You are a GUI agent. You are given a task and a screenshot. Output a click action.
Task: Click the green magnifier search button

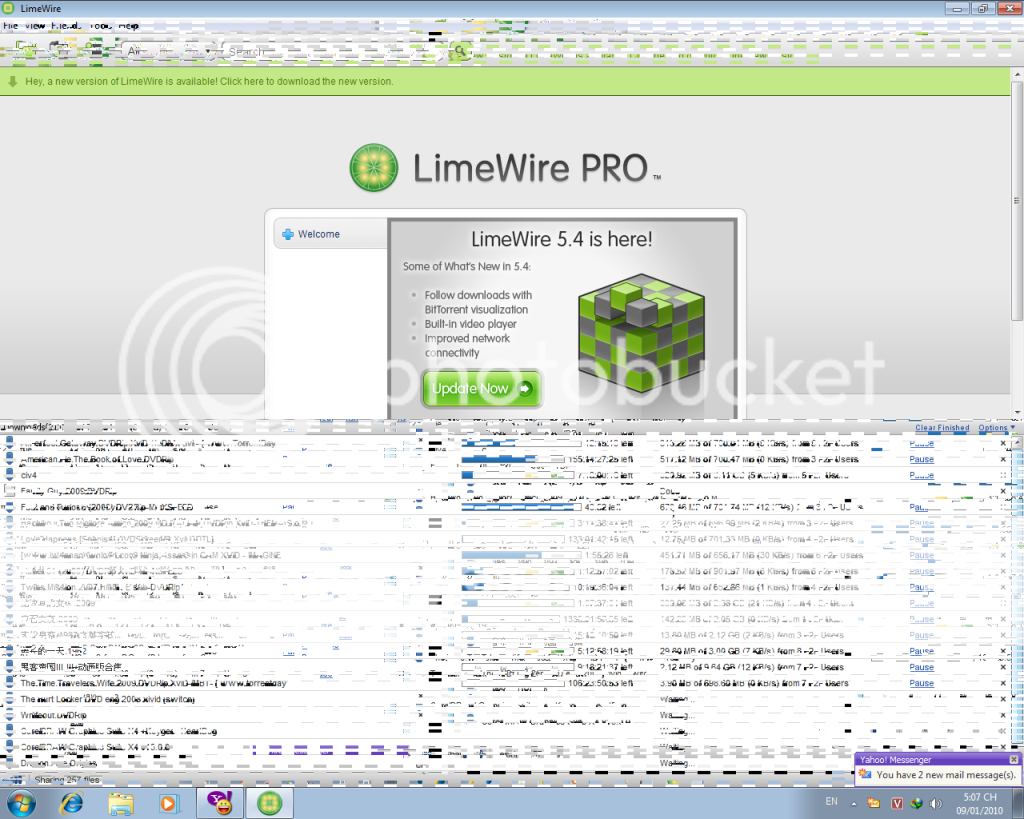pos(460,51)
